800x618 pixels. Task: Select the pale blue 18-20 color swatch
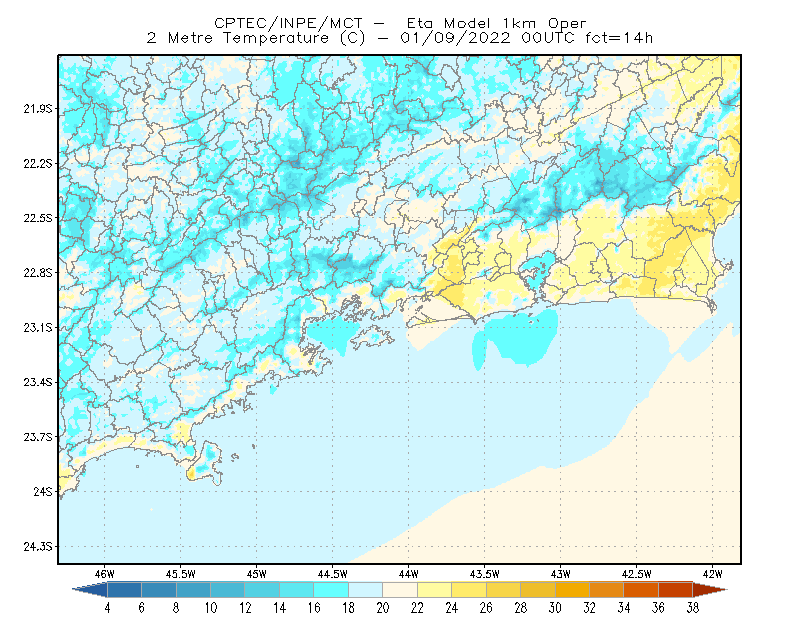coord(365,590)
